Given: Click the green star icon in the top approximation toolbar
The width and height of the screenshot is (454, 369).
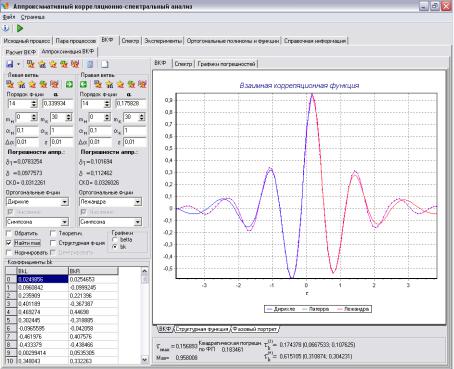Looking at the screenshot, I should point(64,64).
